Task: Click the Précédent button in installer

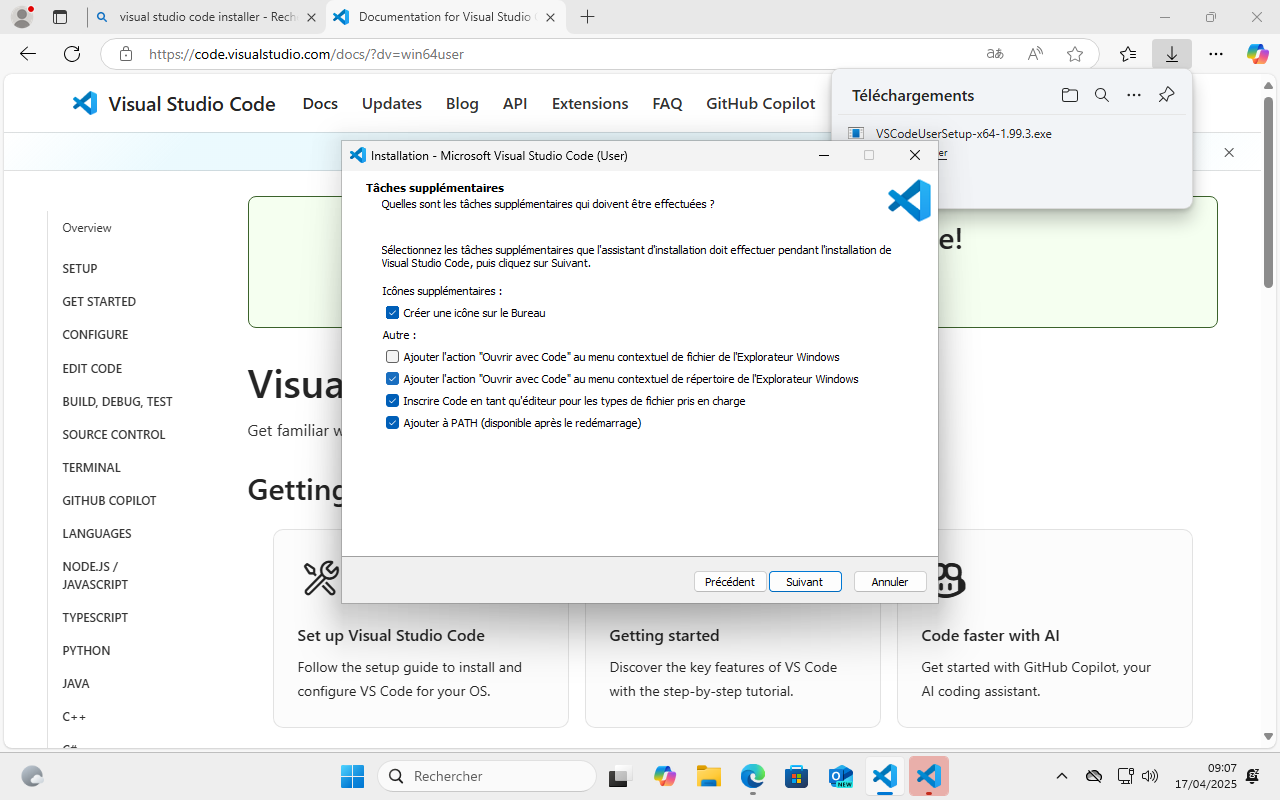Action: 730,582
